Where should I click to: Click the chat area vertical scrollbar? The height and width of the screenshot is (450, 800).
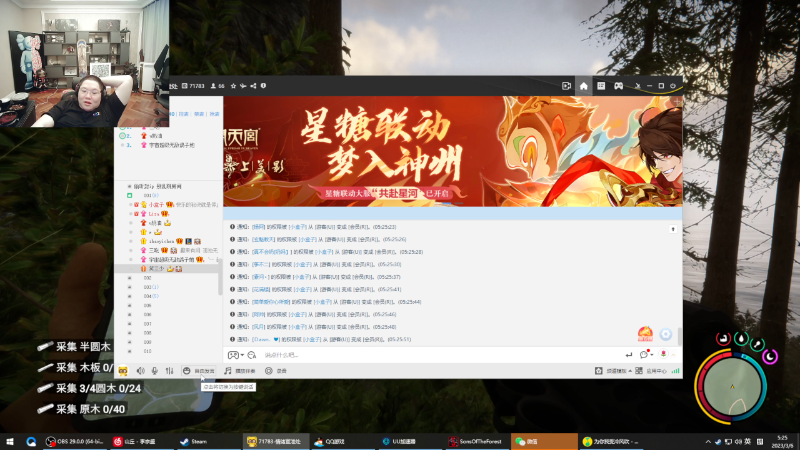(x=679, y=336)
